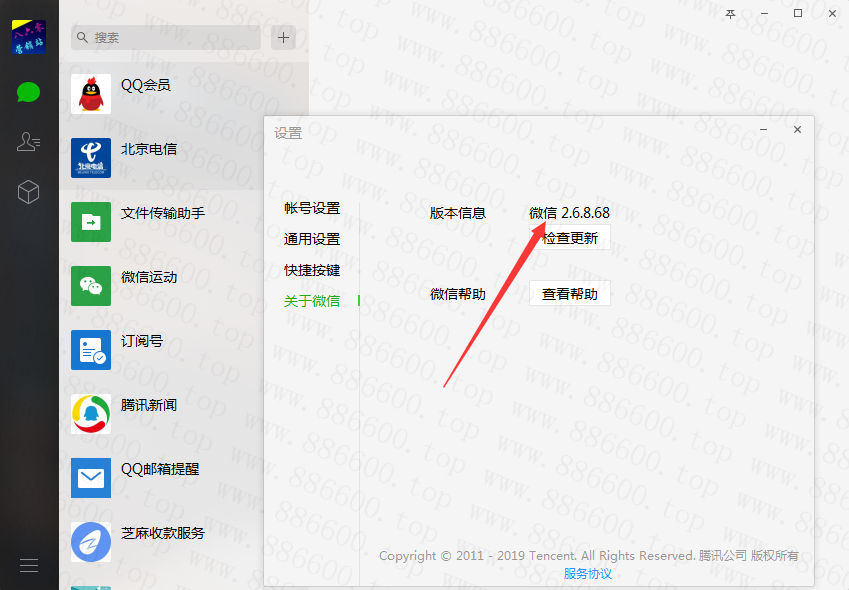
Task: Select 通用设置 tab
Action: 312,239
